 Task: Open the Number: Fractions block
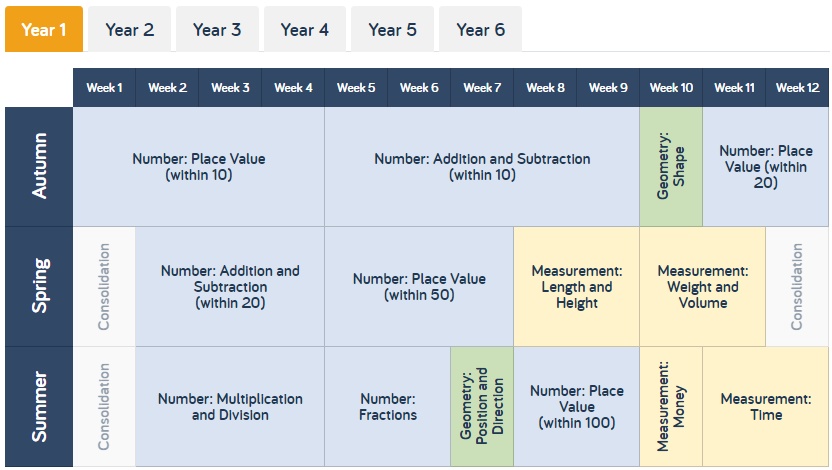point(387,407)
